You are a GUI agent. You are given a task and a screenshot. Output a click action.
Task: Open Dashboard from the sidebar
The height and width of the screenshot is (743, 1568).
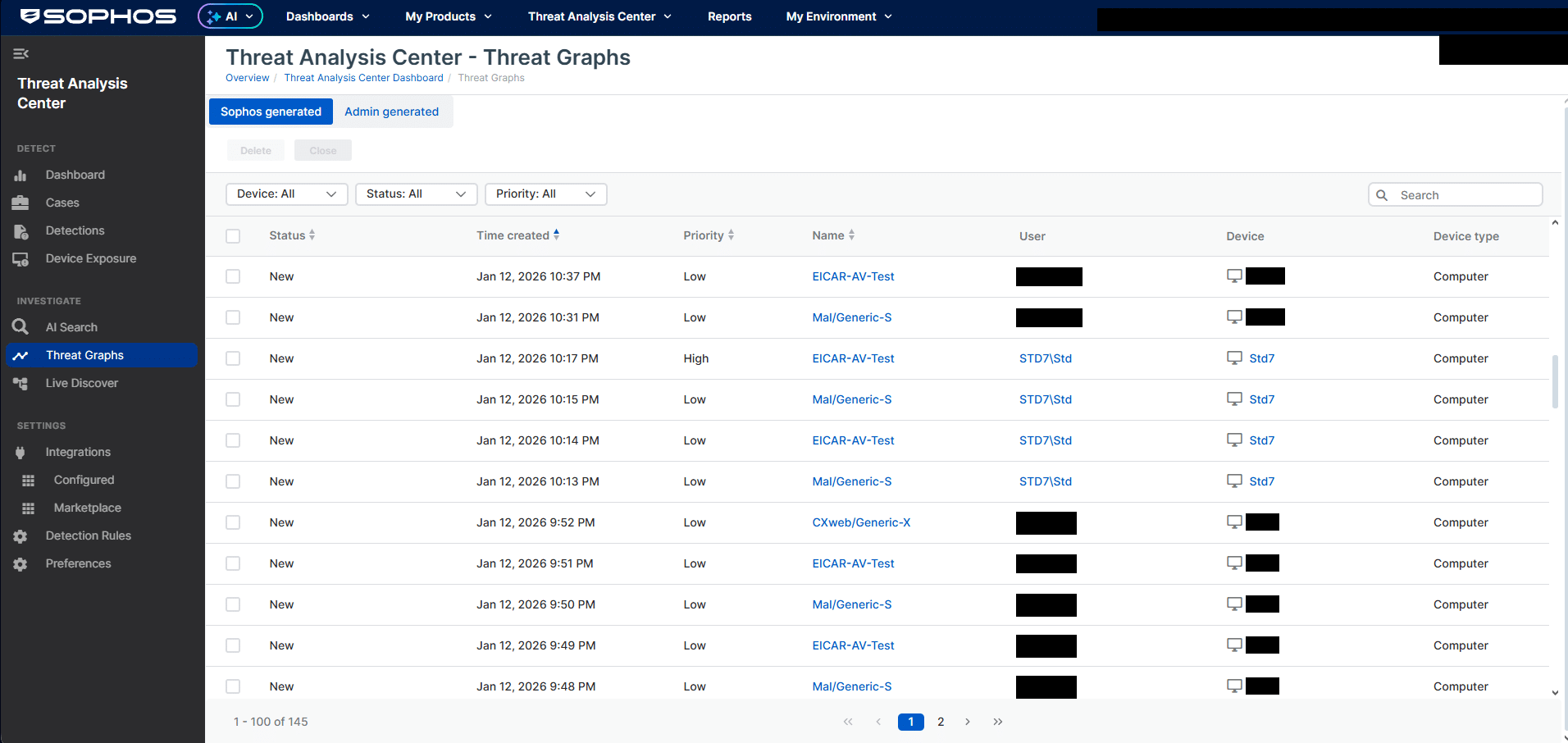pos(75,175)
